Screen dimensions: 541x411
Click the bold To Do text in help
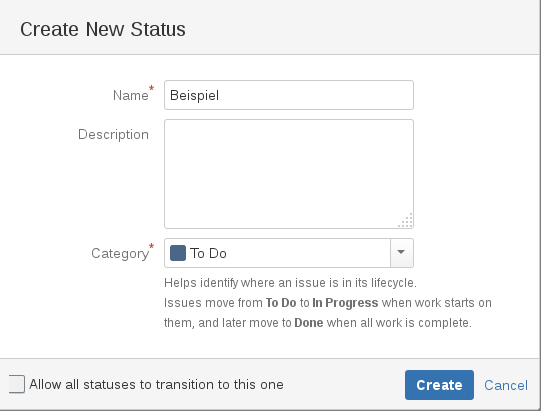(x=281, y=303)
